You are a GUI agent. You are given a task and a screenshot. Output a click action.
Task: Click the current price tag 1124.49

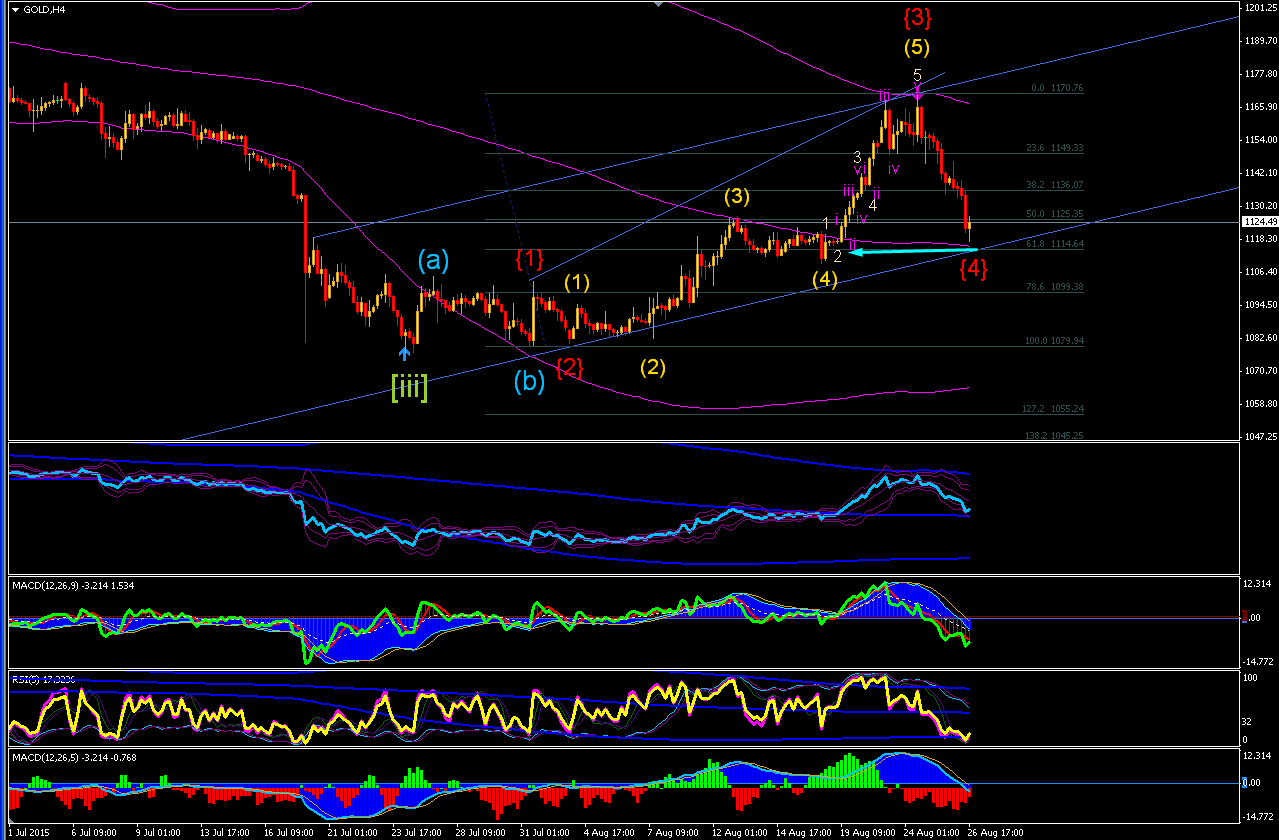[1258, 222]
